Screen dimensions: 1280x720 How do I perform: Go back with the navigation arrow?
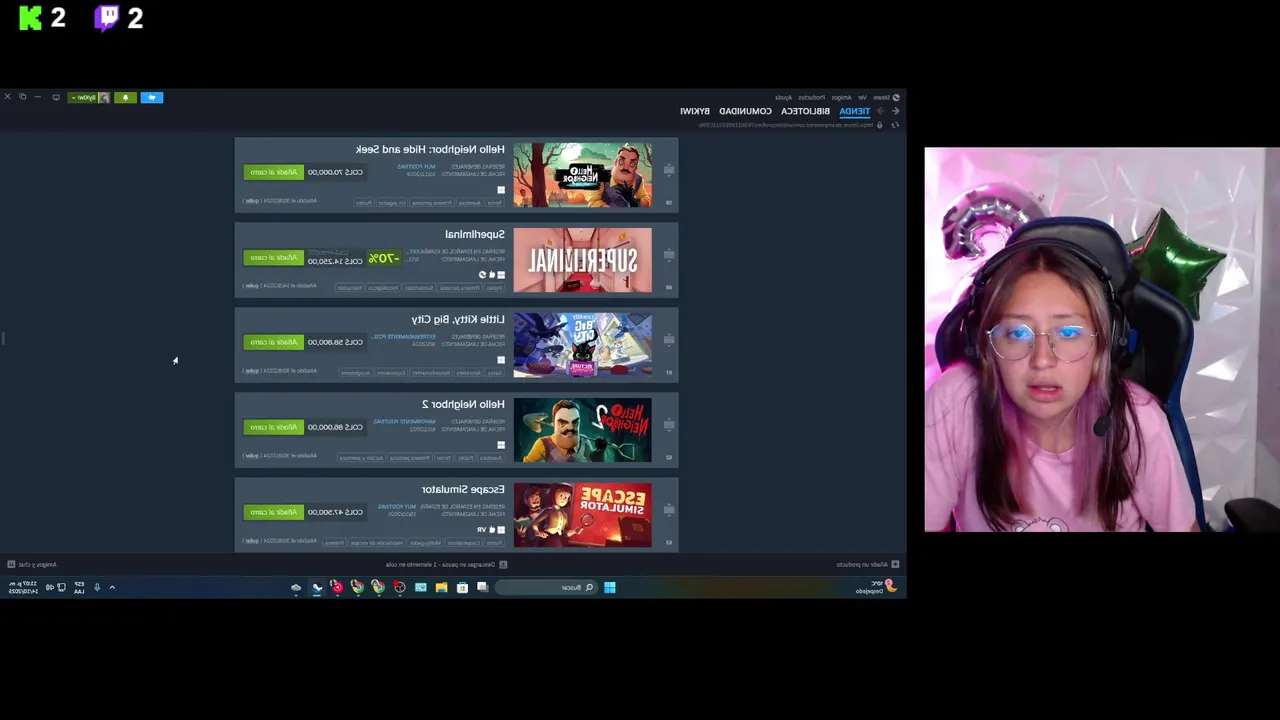tap(895, 111)
